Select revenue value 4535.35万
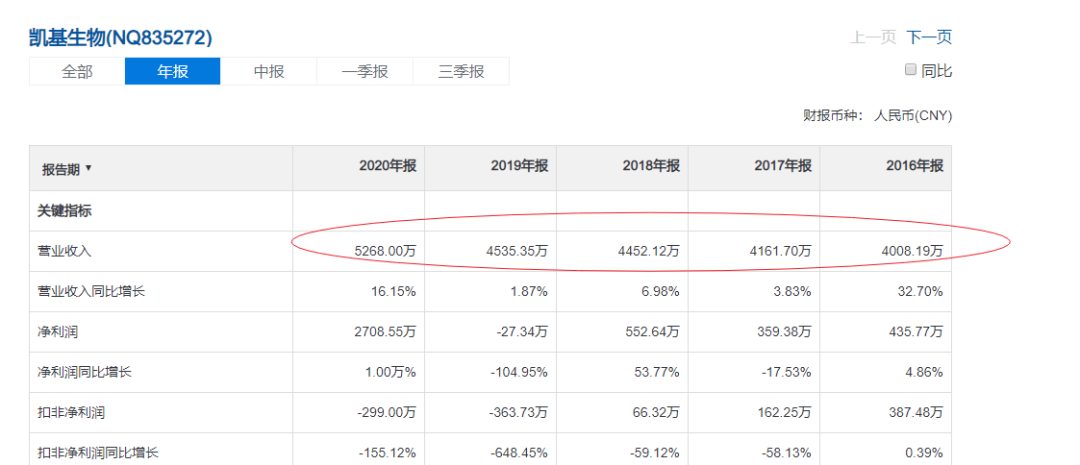Viewport: 1080px width, 465px height. coord(517,251)
